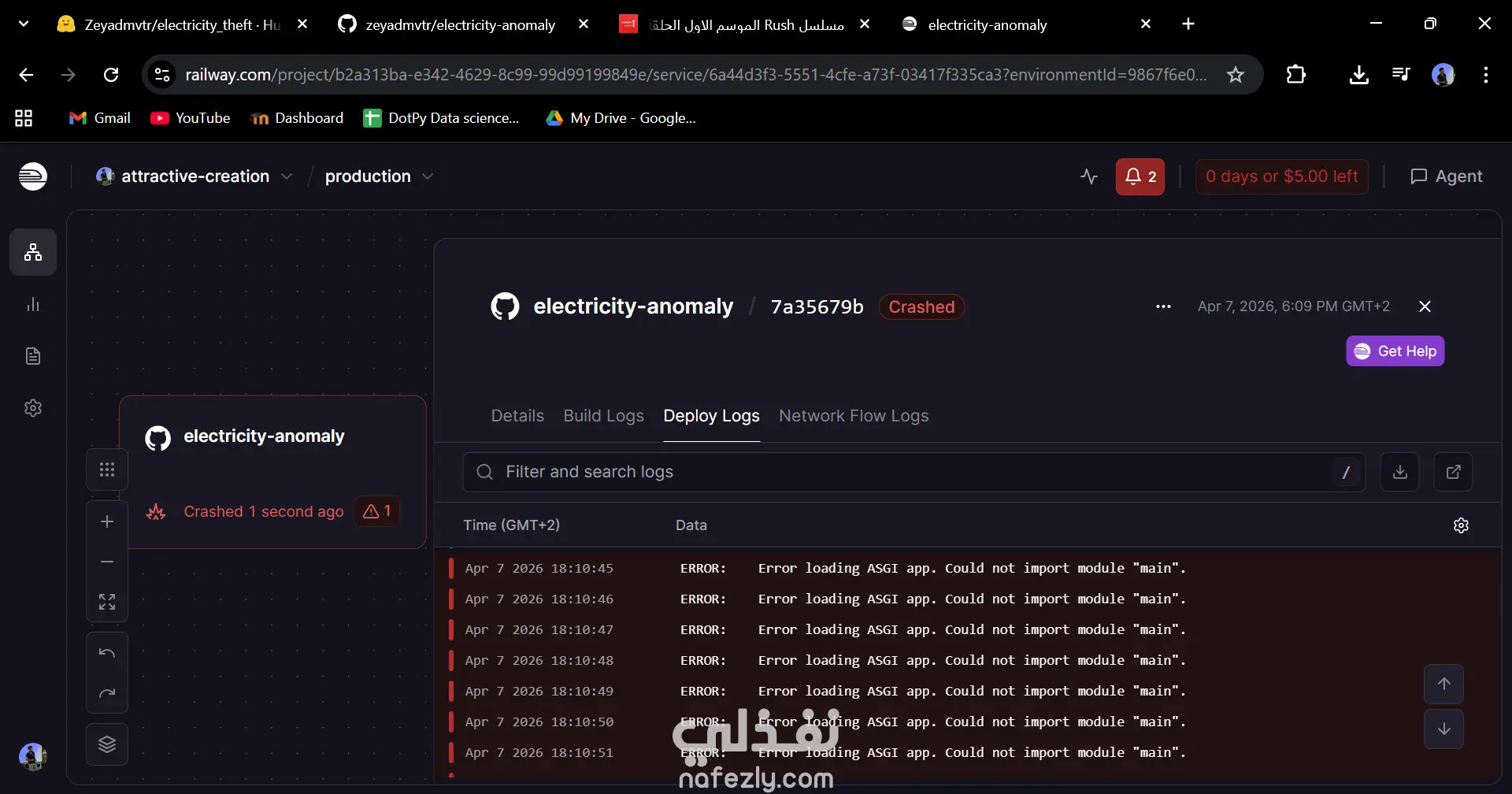The width and height of the screenshot is (1512, 794).
Task: Open the Architecture canvas sidebar icon
Action: (x=33, y=252)
